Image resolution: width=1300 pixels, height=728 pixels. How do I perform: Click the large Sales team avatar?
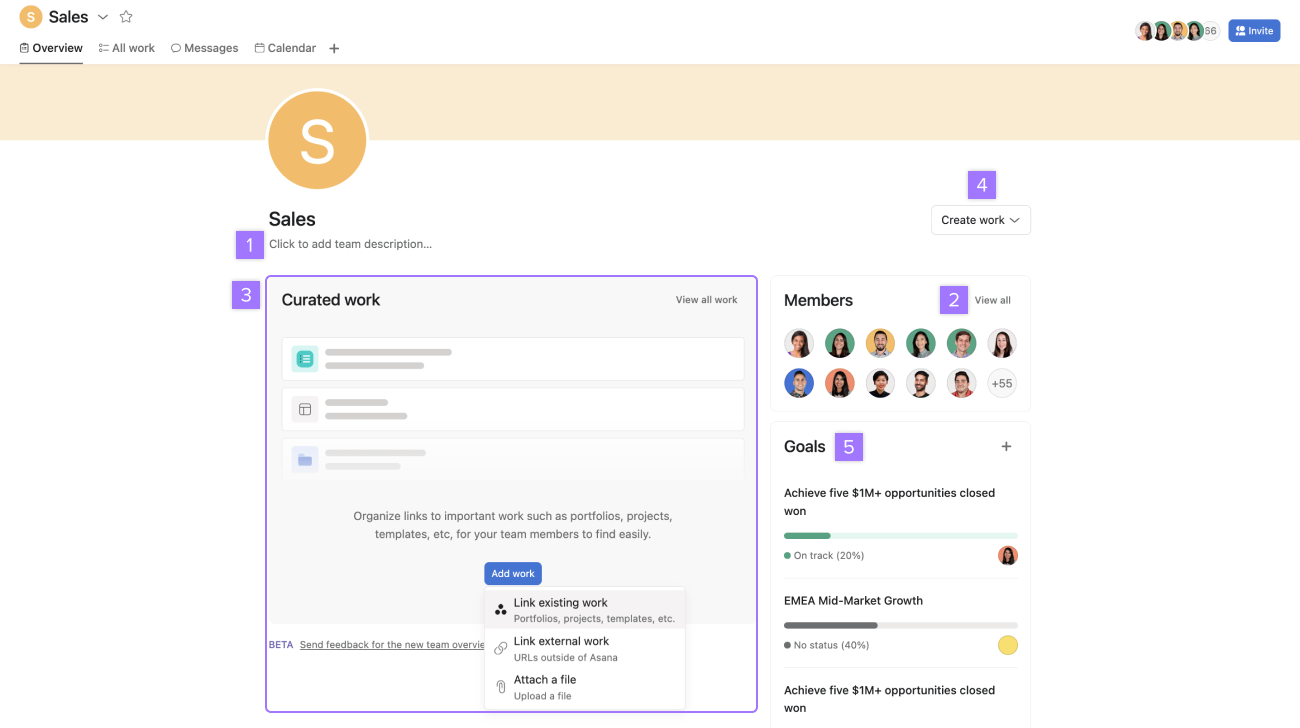pyautogui.click(x=317, y=141)
